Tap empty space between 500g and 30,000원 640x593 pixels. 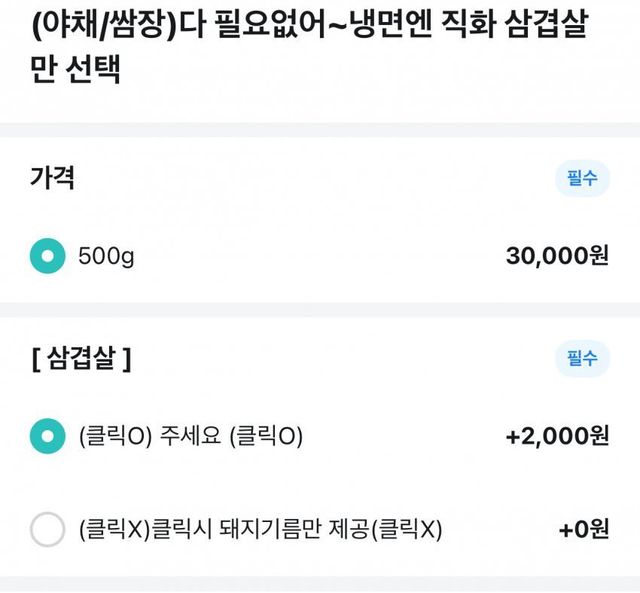pyautogui.click(x=320, y=256)
